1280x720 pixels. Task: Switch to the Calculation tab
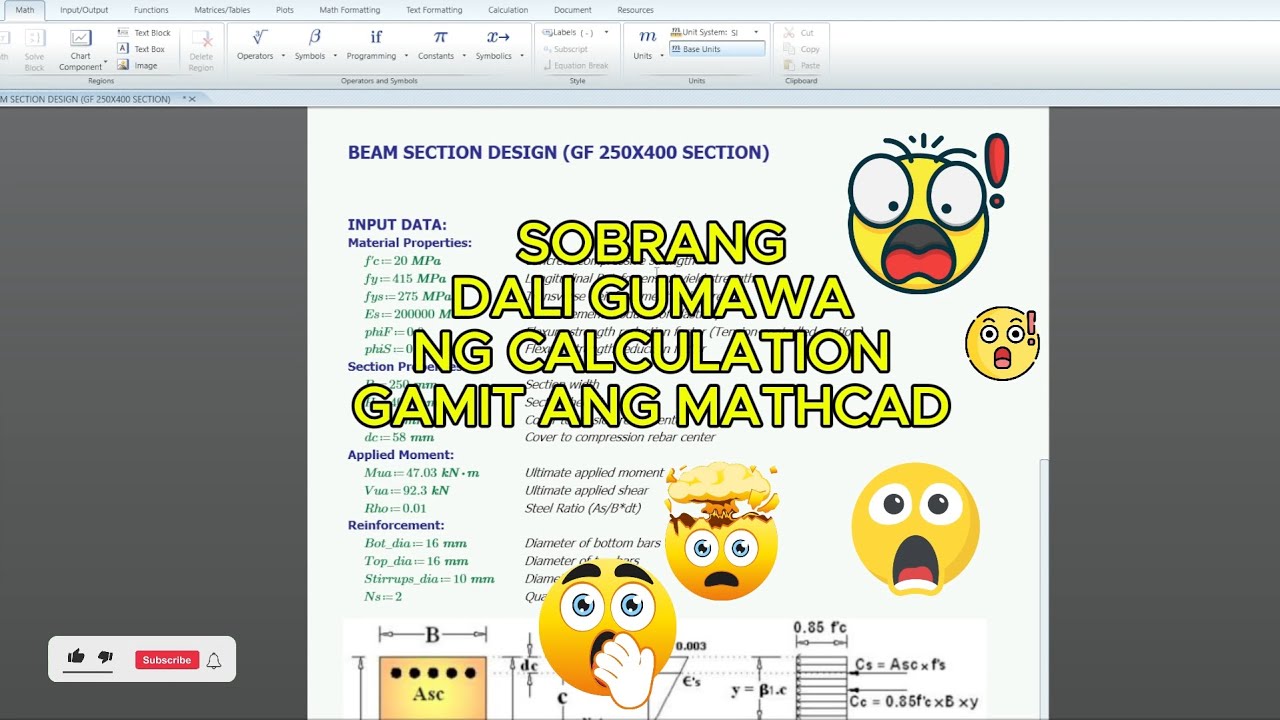tap(508, 10)
